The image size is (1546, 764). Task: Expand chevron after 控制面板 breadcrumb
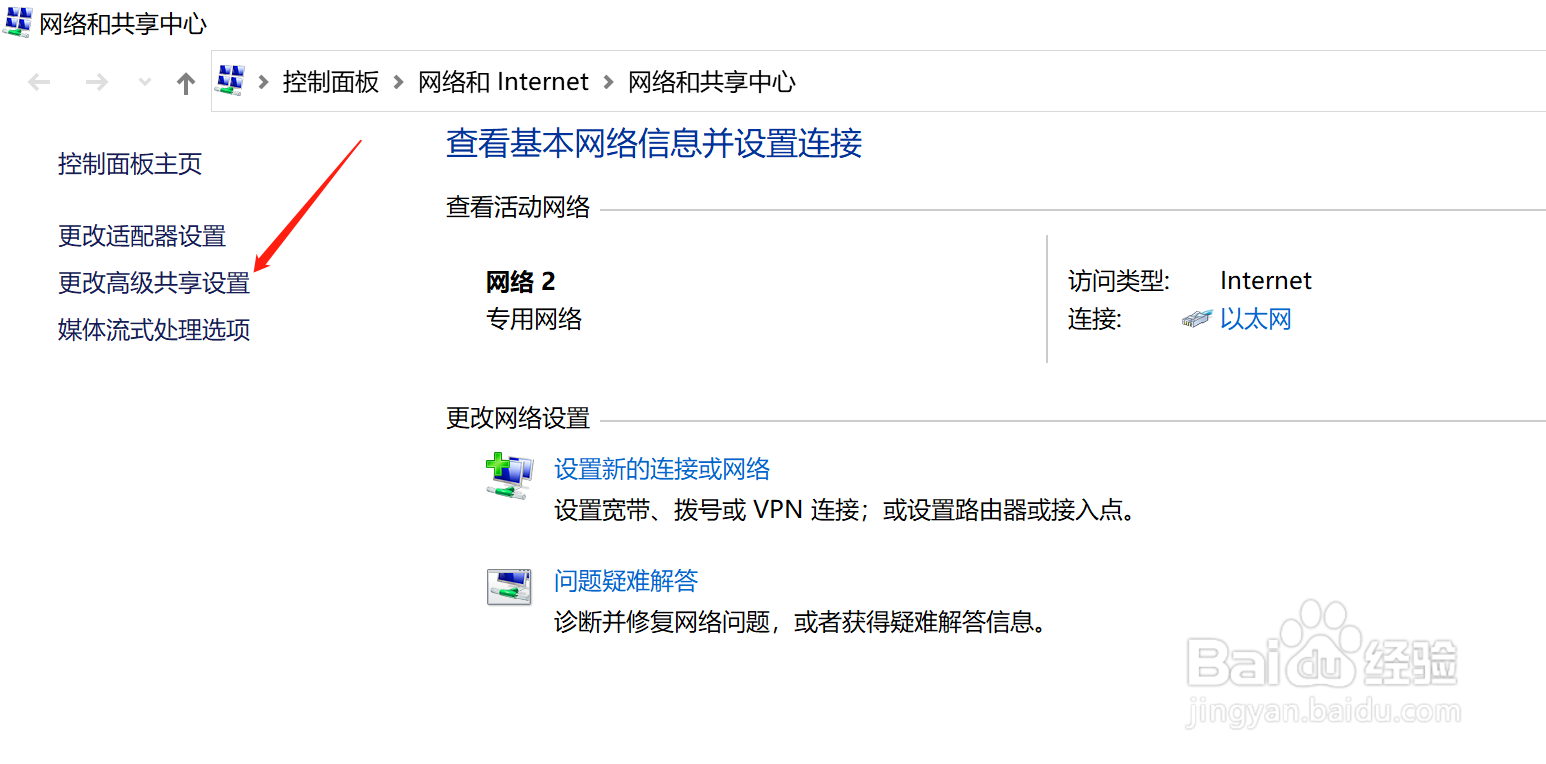tap(399, 82)
